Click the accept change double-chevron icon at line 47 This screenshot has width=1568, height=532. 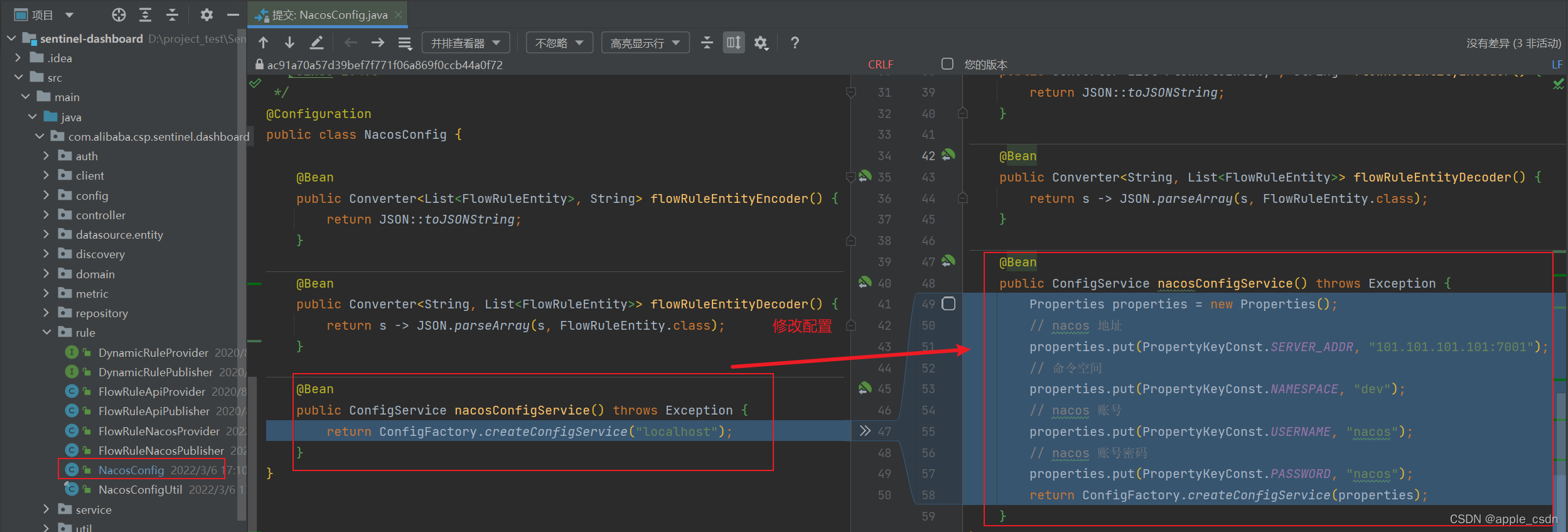click(x=865, y=431)
